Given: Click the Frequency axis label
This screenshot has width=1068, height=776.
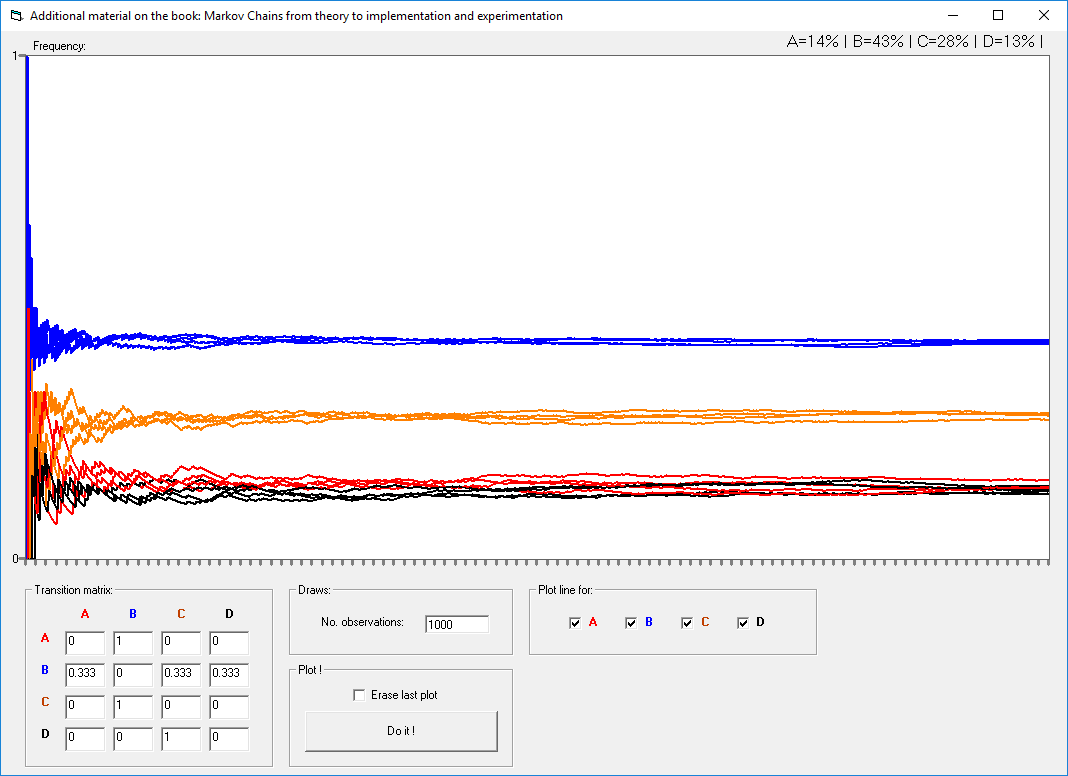Looking at the screenshot, I should click(60, 45).
